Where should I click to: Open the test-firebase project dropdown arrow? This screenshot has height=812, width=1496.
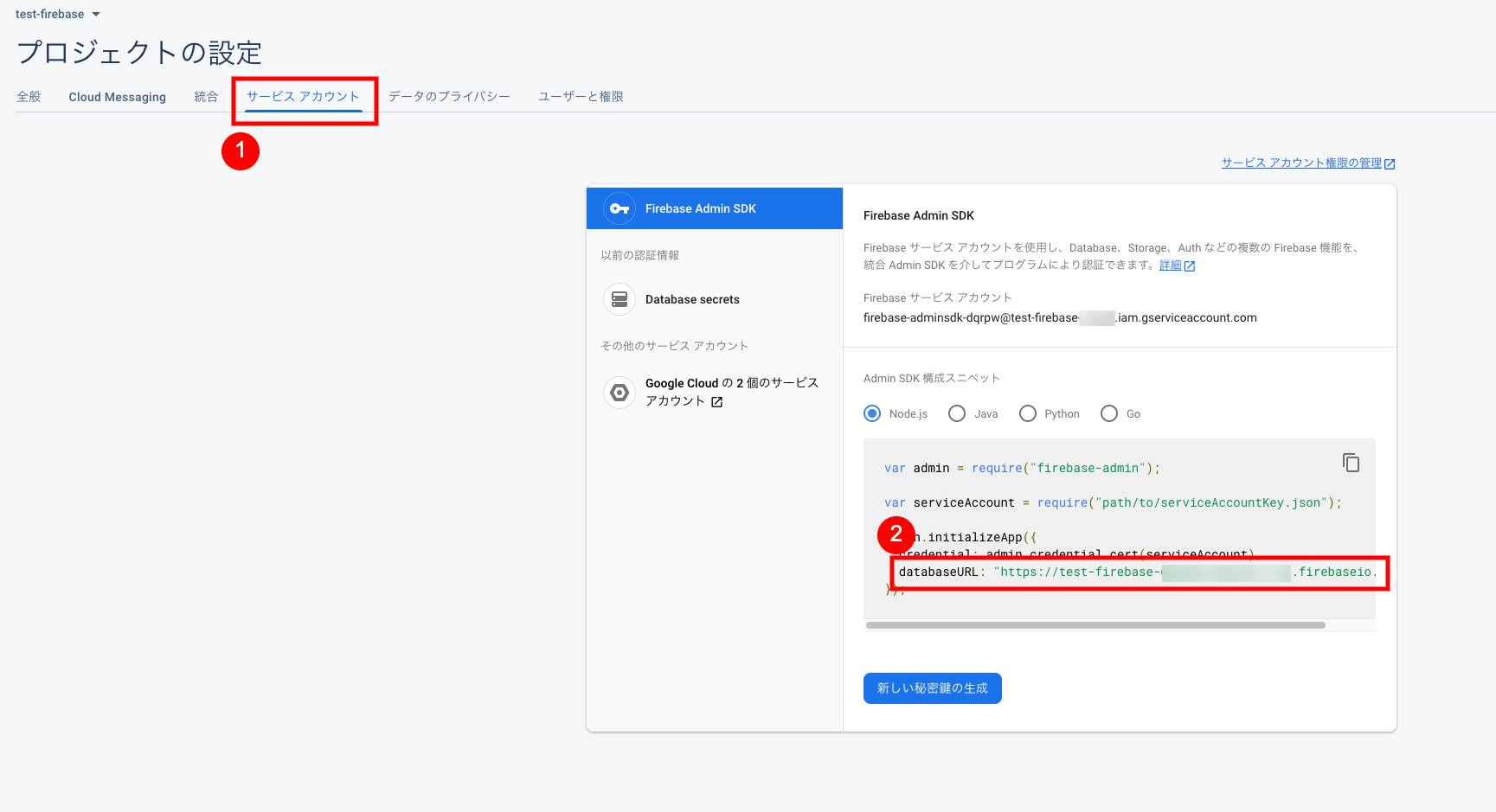tap(96, 15)
